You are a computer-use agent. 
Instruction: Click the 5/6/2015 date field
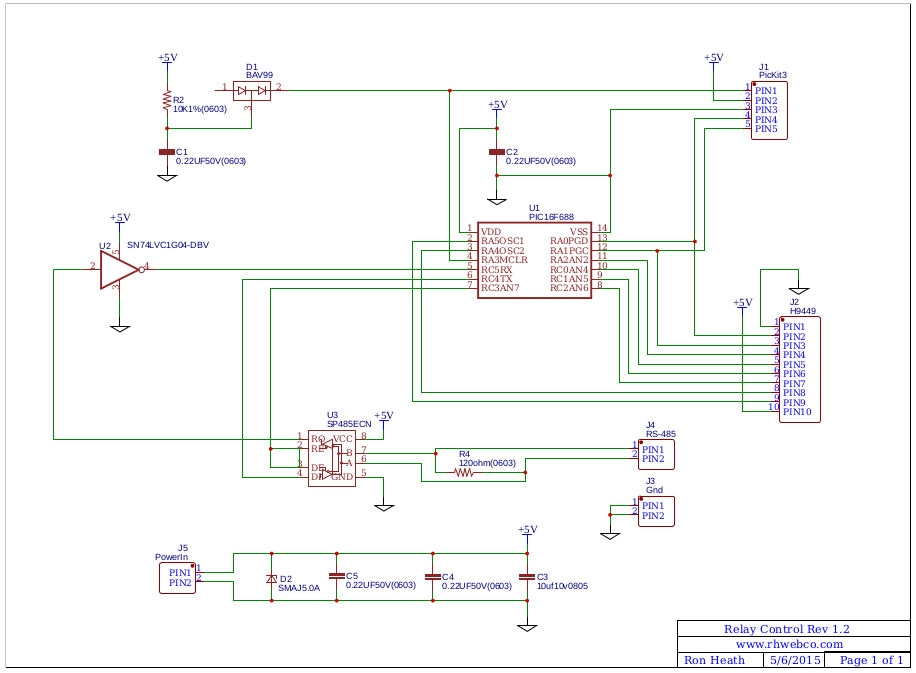[x=794, y=660]
